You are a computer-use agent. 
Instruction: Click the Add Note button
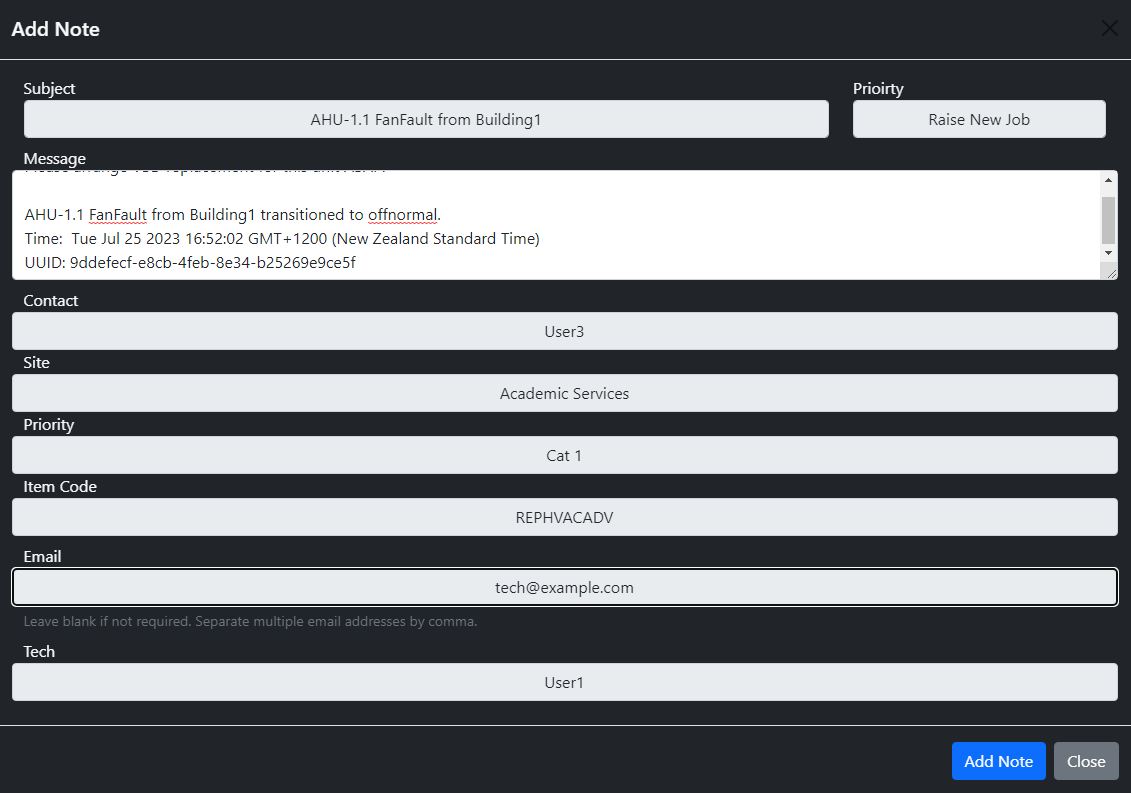point(998,761)
